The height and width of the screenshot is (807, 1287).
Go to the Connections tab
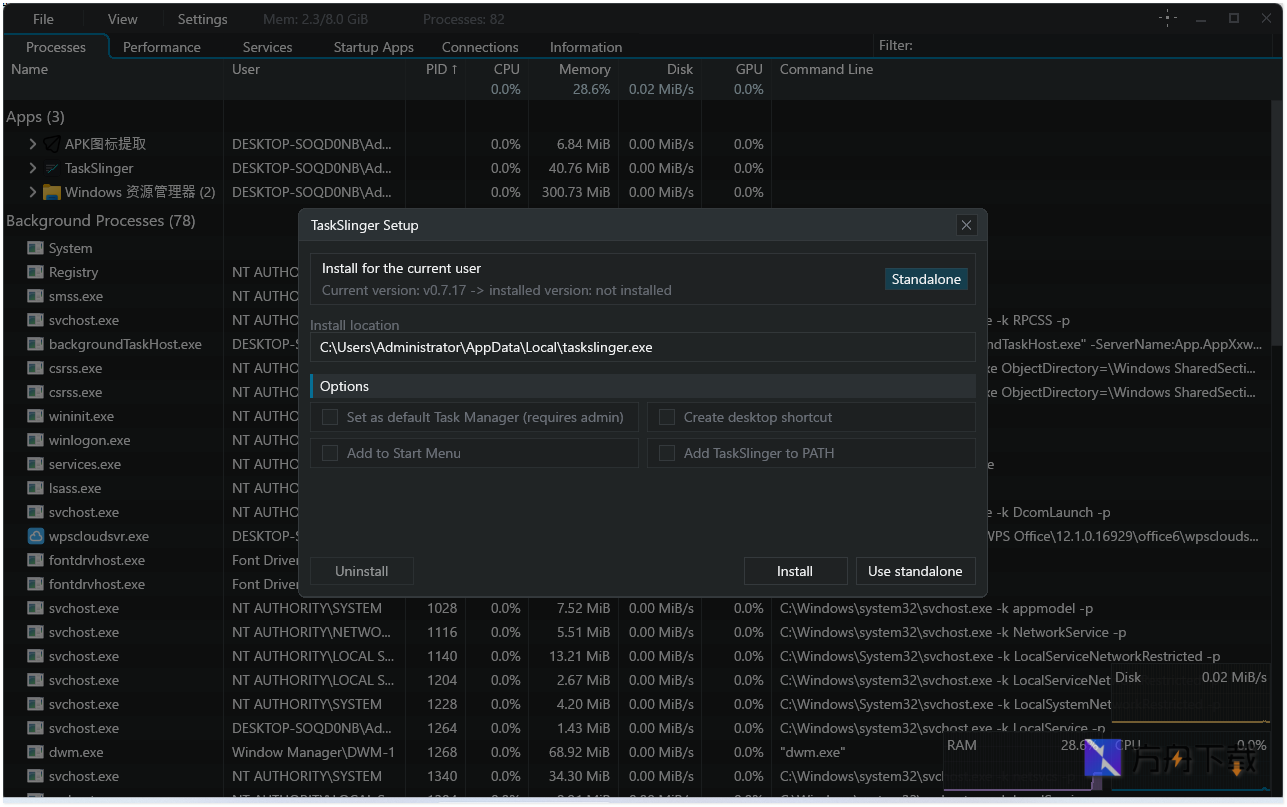click(x=480, y=47)
